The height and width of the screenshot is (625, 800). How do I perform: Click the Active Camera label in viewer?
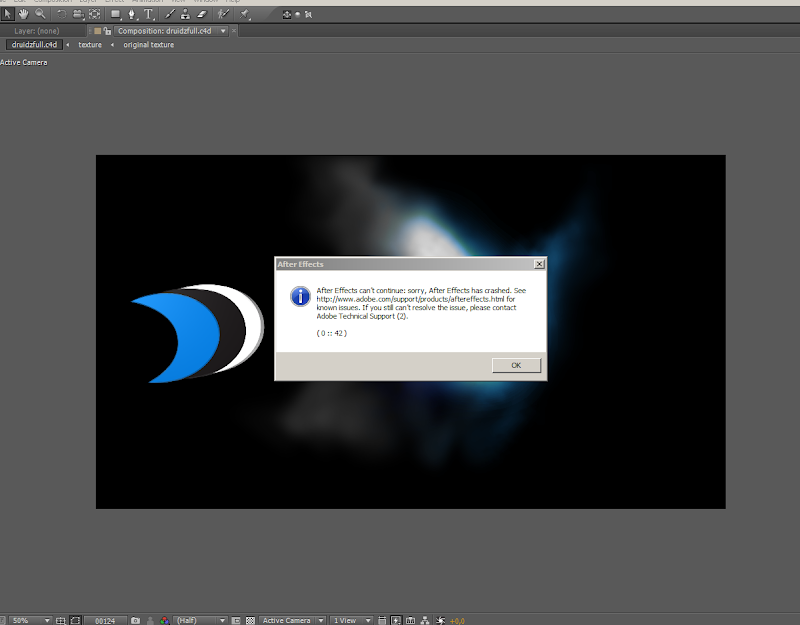[23, 62]
